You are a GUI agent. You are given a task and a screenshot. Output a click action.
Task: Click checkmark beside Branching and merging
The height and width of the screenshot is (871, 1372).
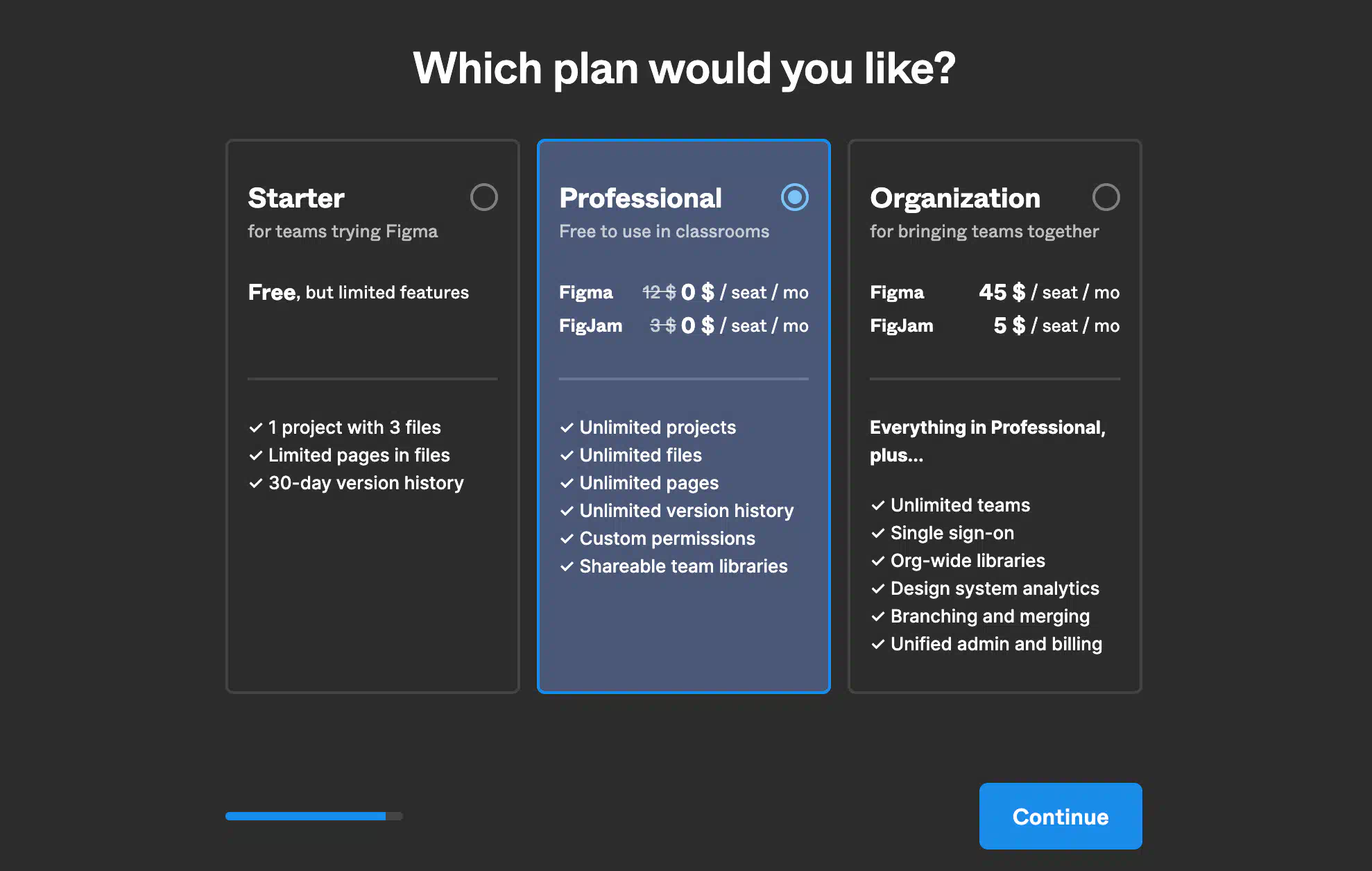(877, 616)
